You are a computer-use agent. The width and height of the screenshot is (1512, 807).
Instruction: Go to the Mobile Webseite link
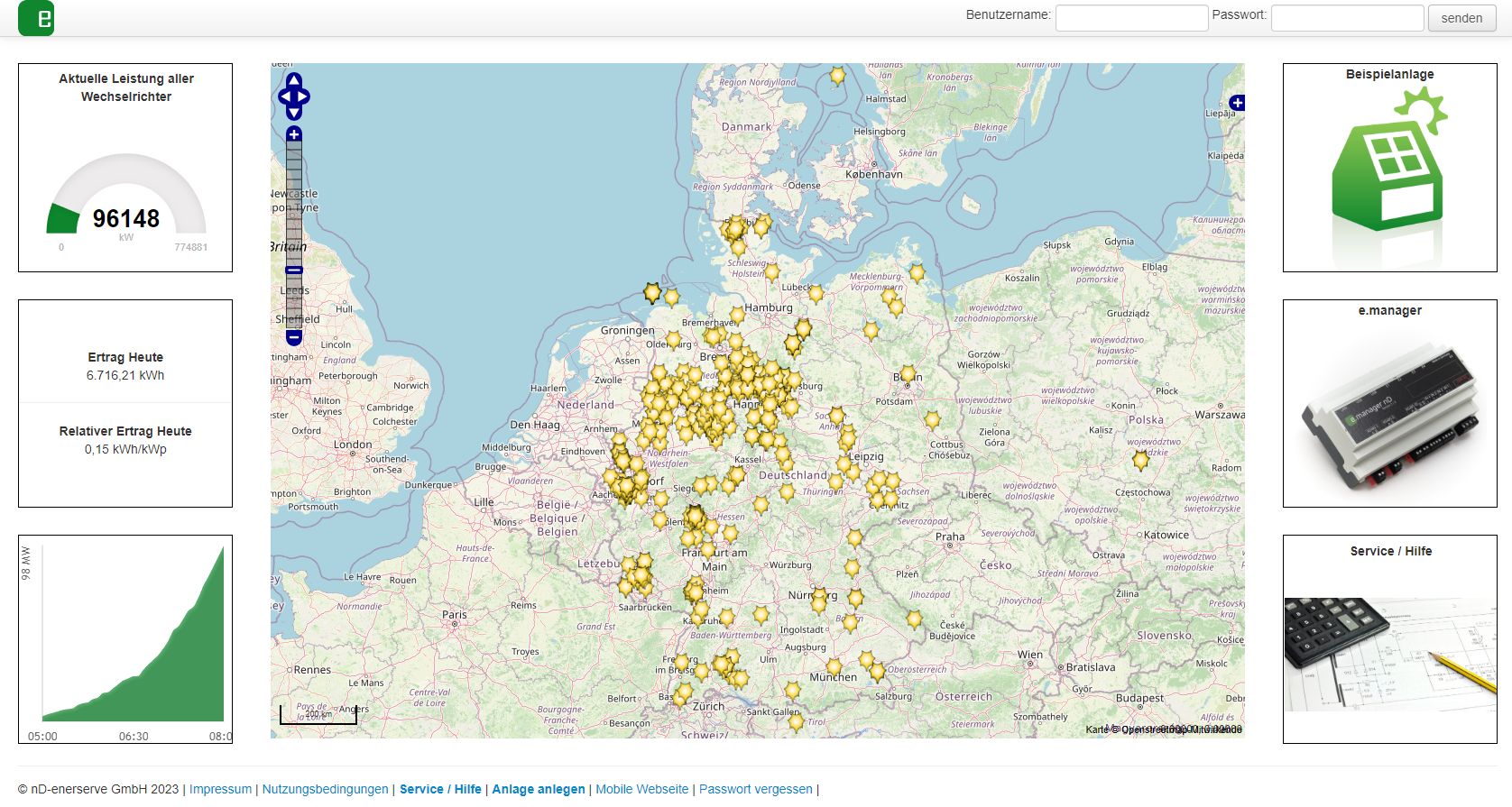coord(641,789)
